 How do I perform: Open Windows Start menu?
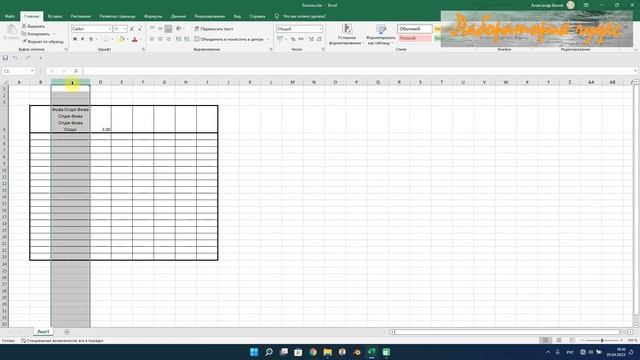pyautogui.click(x=254, y=352)
